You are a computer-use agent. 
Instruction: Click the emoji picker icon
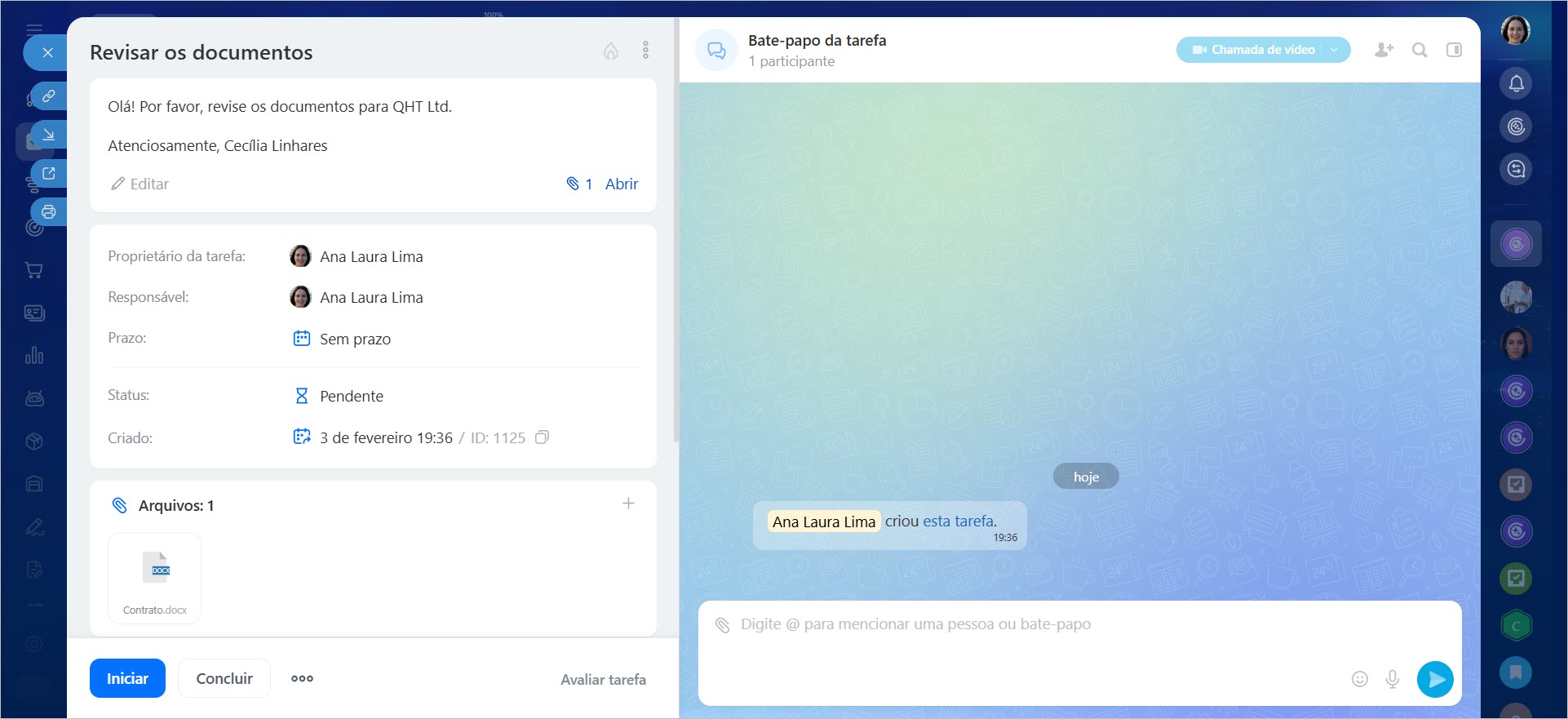coord(1359,679)
